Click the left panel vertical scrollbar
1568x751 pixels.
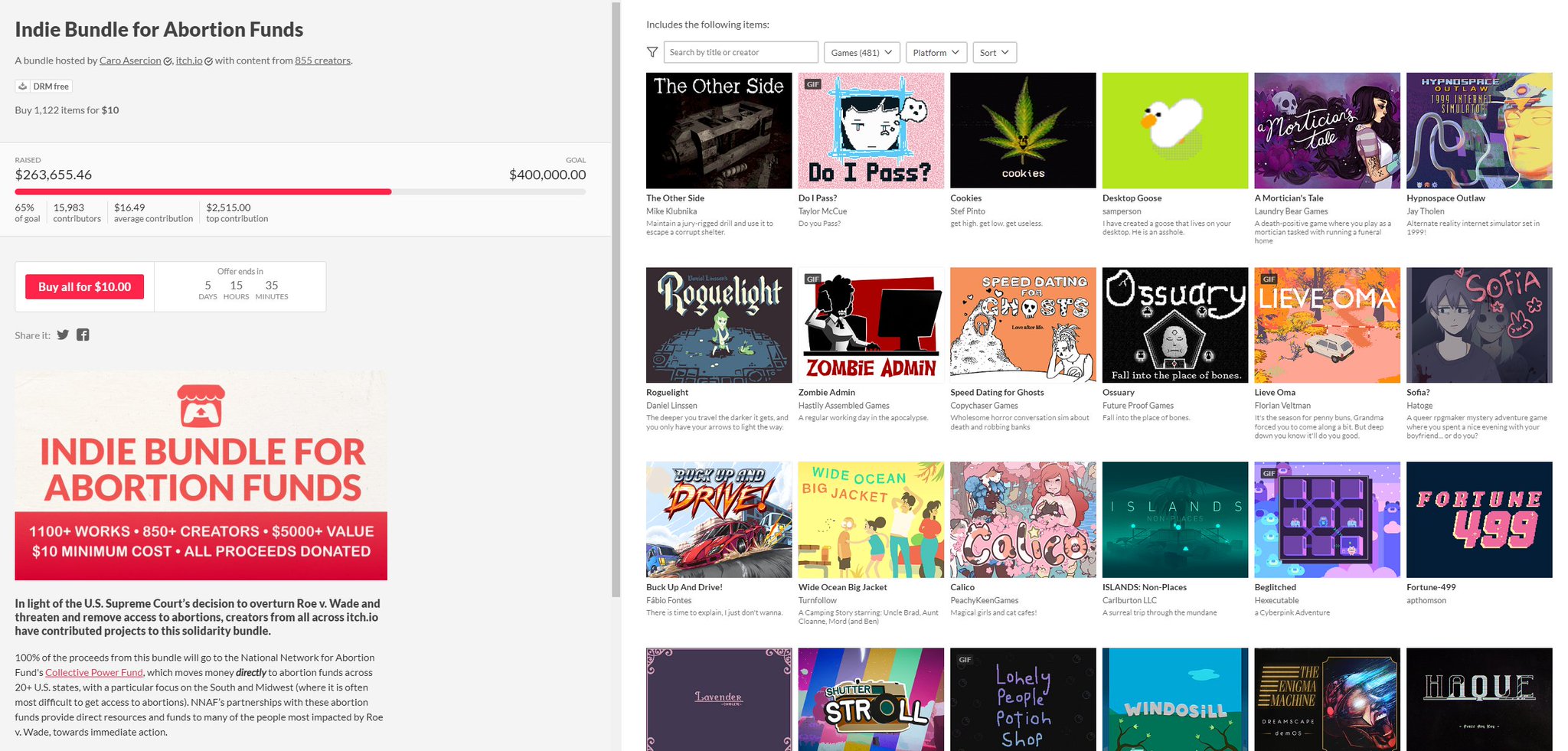click(x=616, y=299)
